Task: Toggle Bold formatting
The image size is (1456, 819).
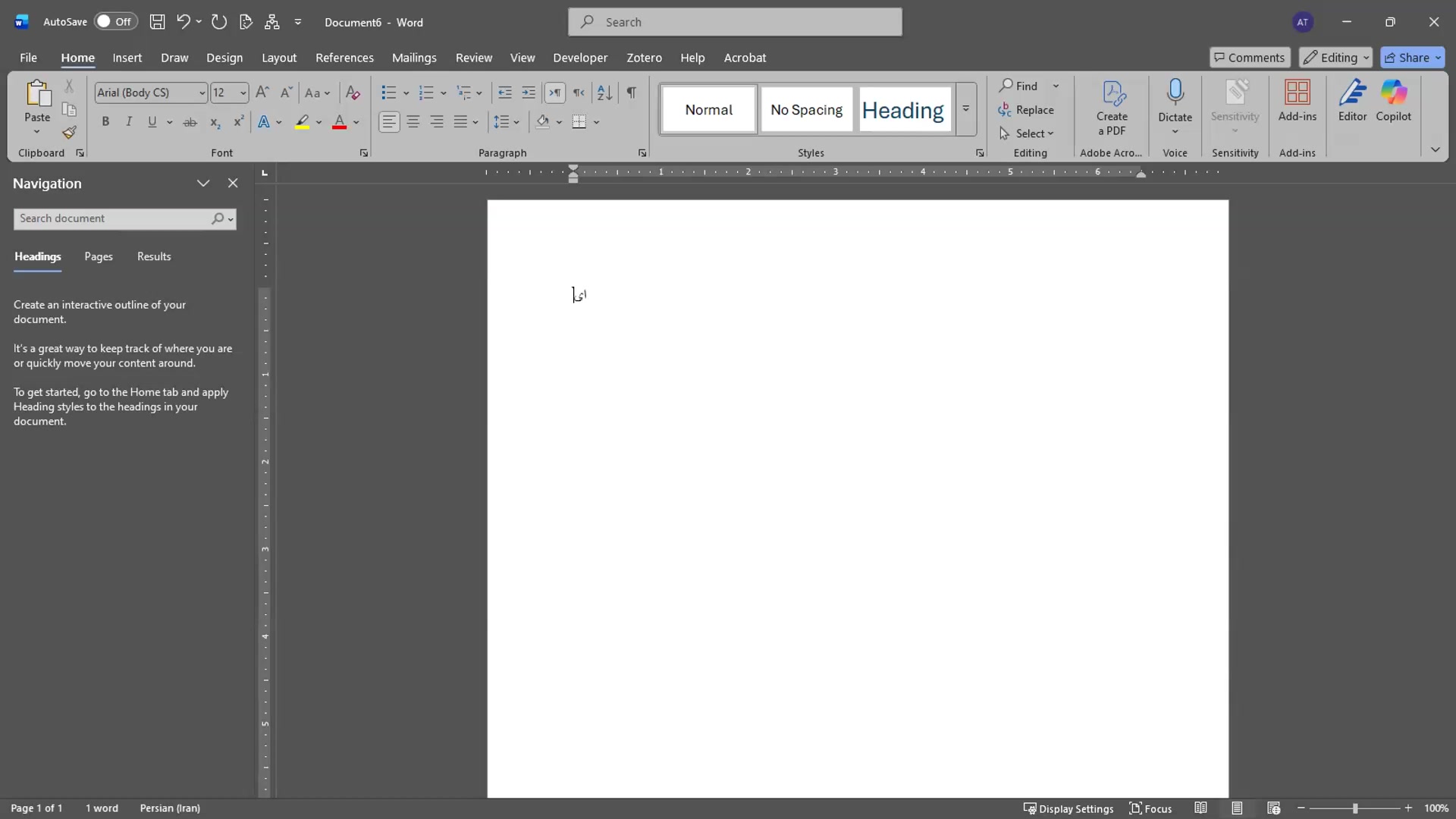Action: (105, 122)
